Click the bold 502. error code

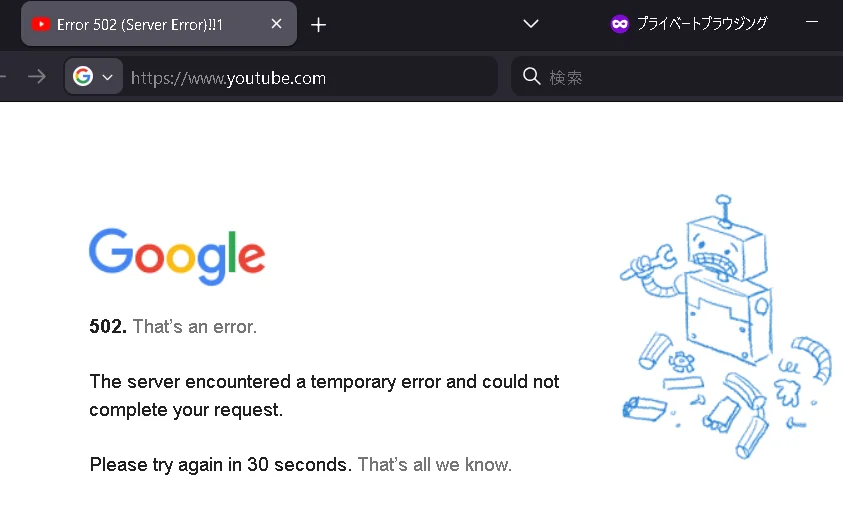[108, 326]
